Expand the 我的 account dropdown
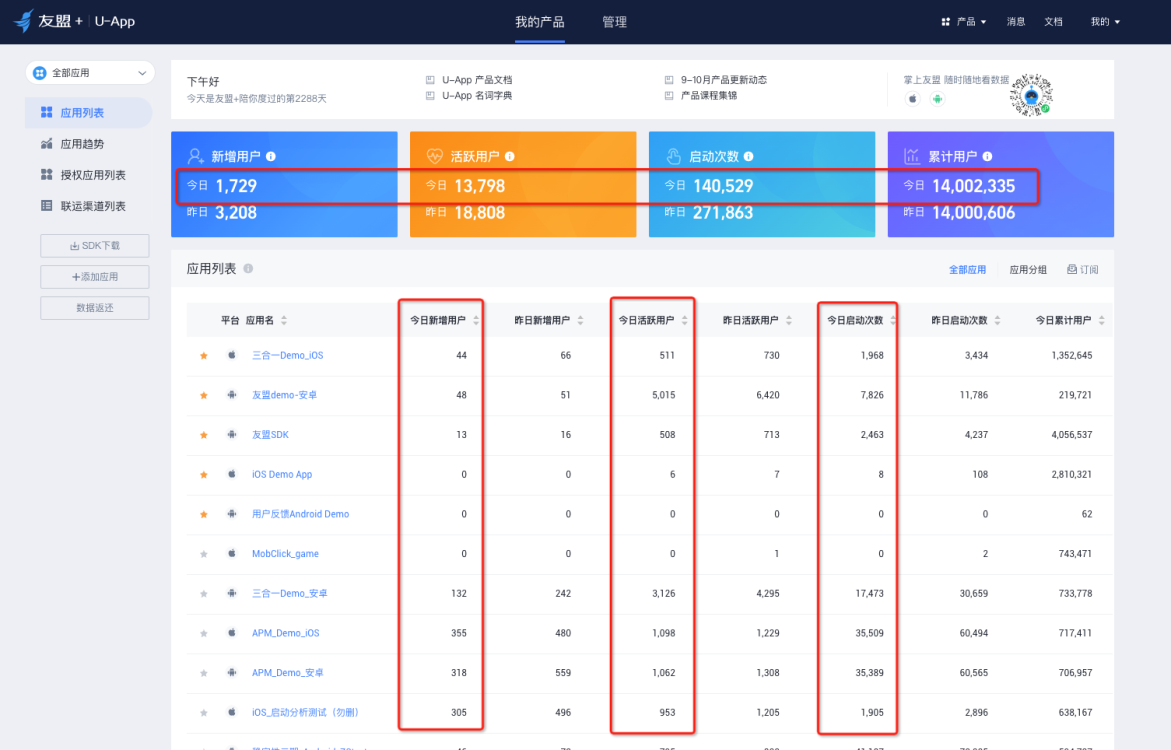 1105,22
